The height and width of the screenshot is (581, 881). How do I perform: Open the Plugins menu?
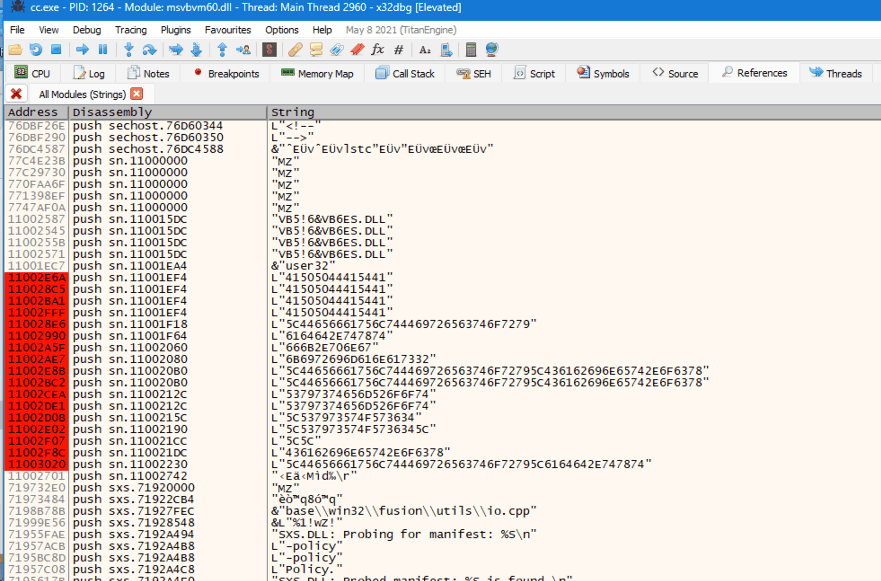pos(176,30)
